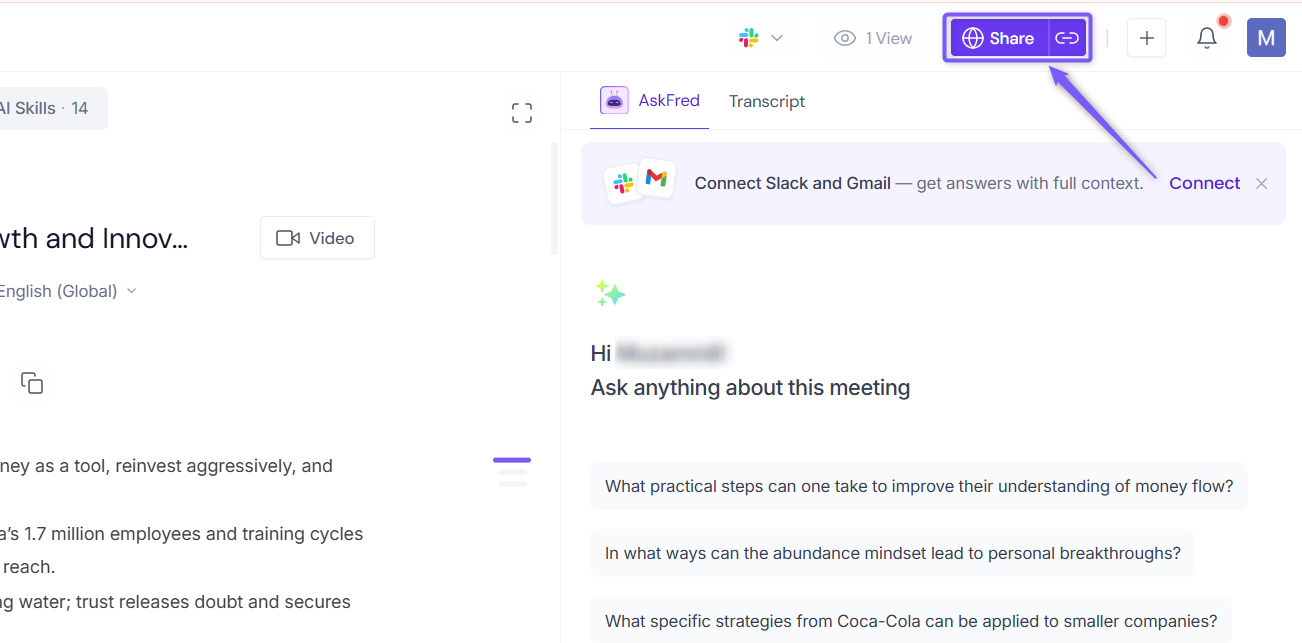Open the M user avatar menu

[x=1266, y=38]
